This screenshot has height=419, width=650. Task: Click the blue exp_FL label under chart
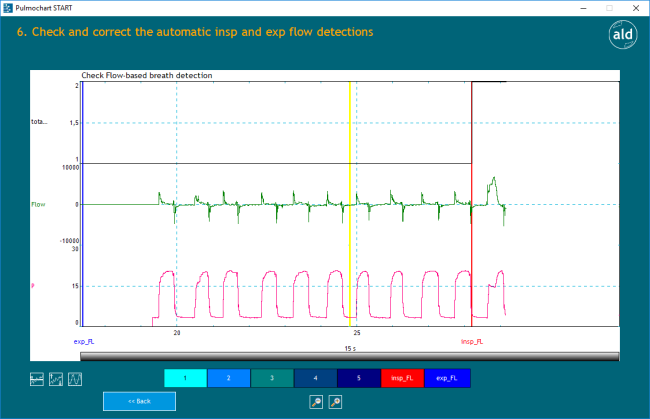tap(83, 341)
